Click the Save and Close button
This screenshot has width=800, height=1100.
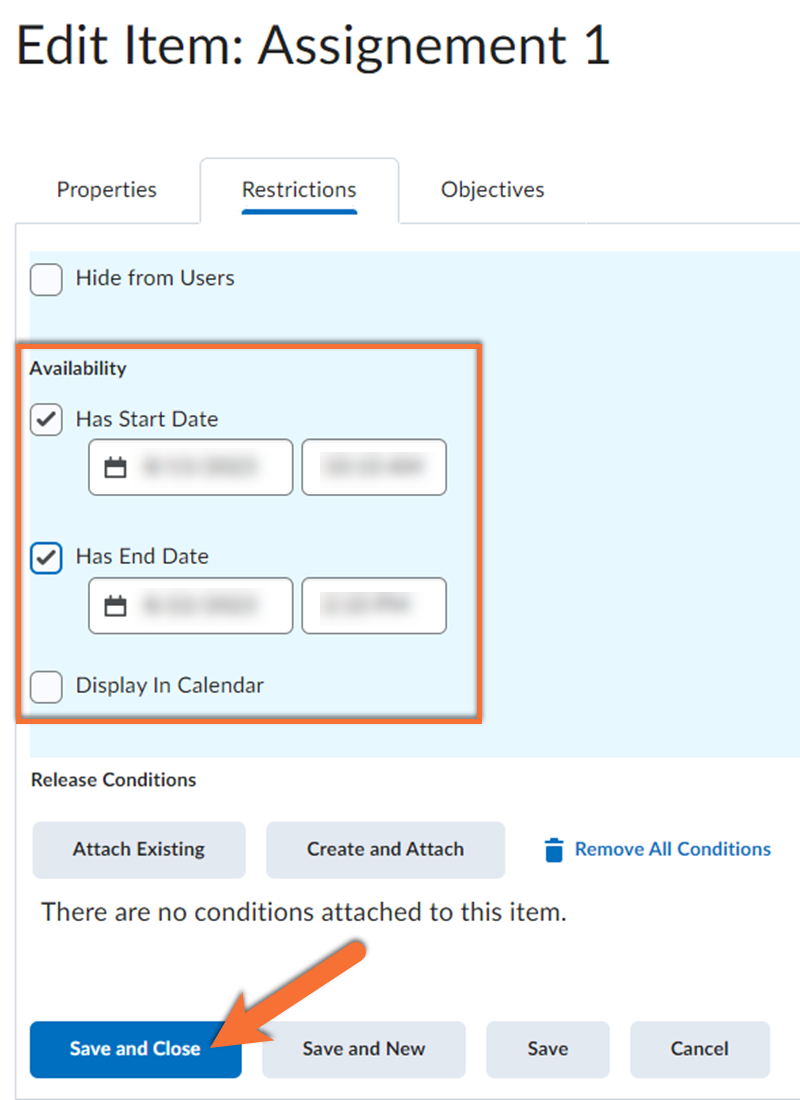coord(135,1049)
